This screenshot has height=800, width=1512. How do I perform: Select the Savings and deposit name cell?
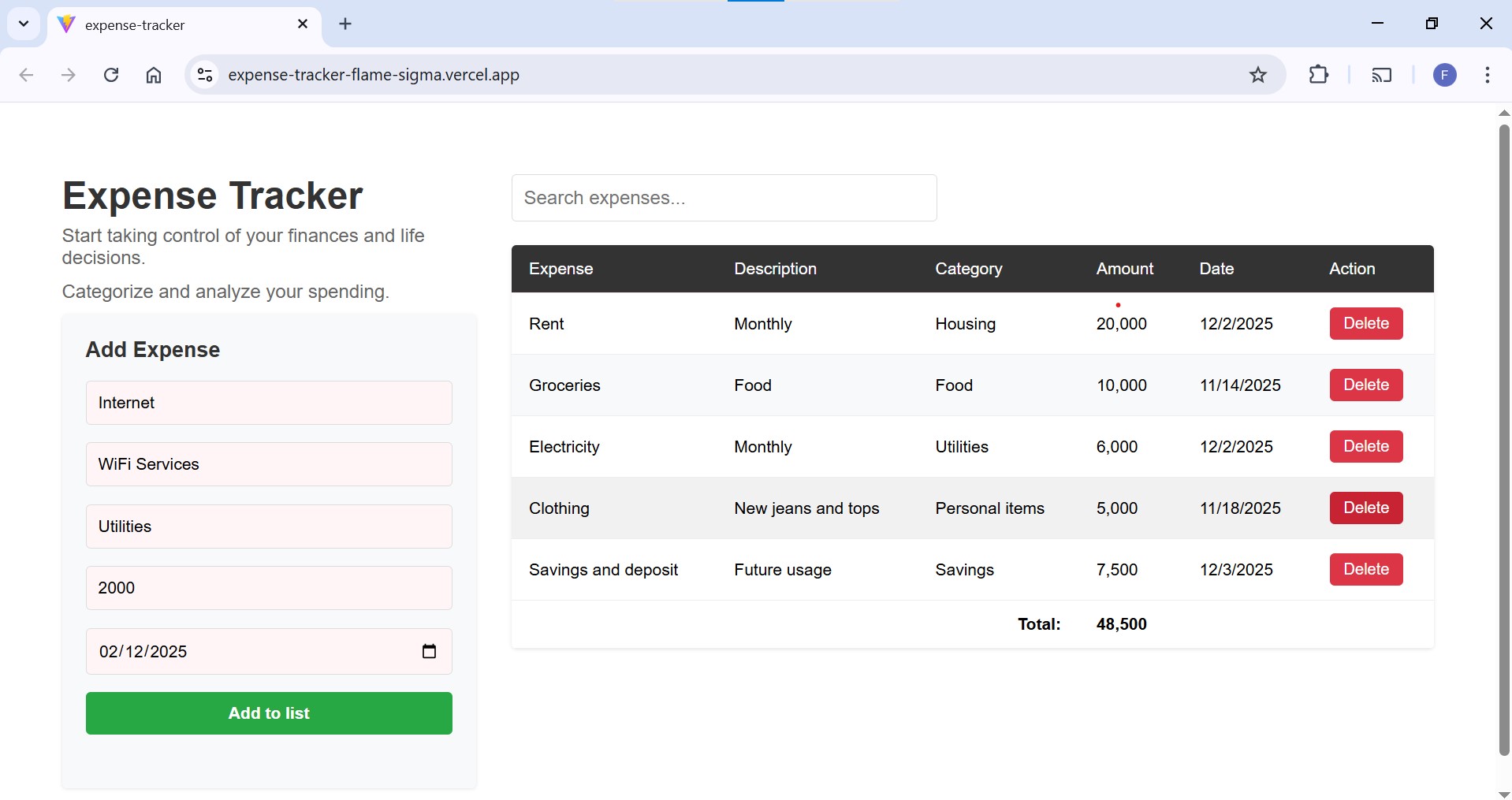[603, 570]
